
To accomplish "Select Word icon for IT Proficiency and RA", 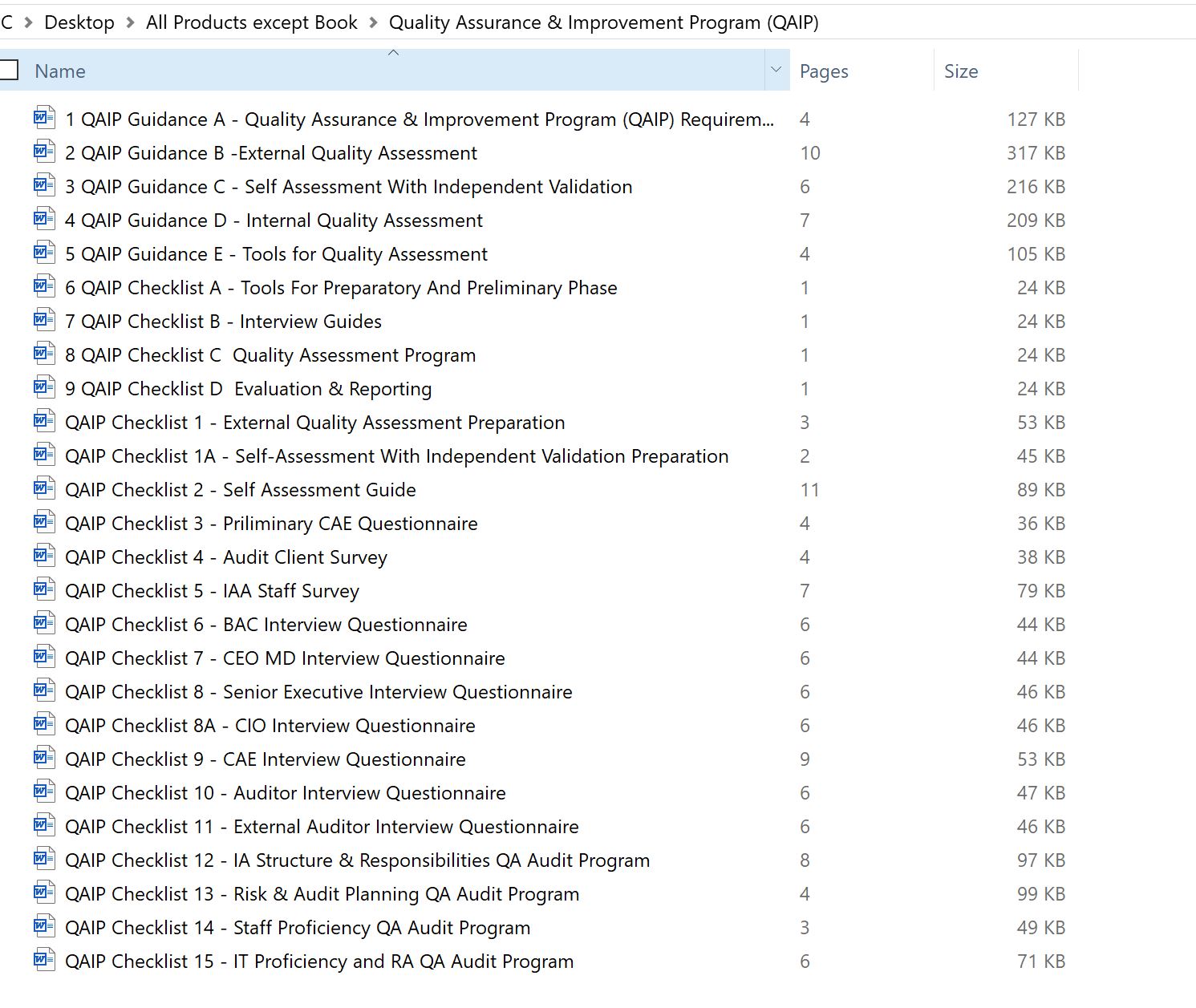I will pyautogui.click(x=44, y=961).
